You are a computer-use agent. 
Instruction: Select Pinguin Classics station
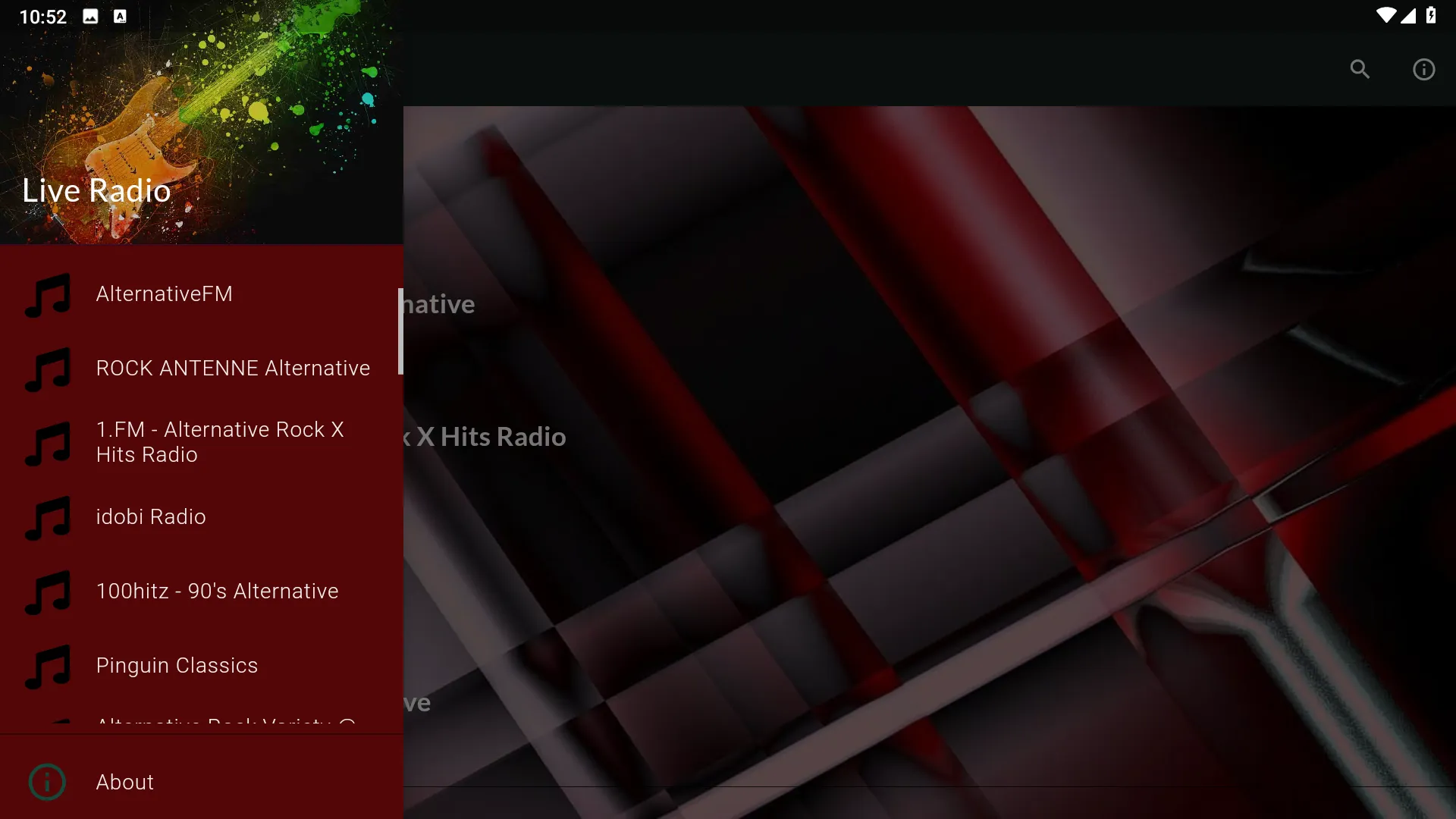click(x=201, y=666)
